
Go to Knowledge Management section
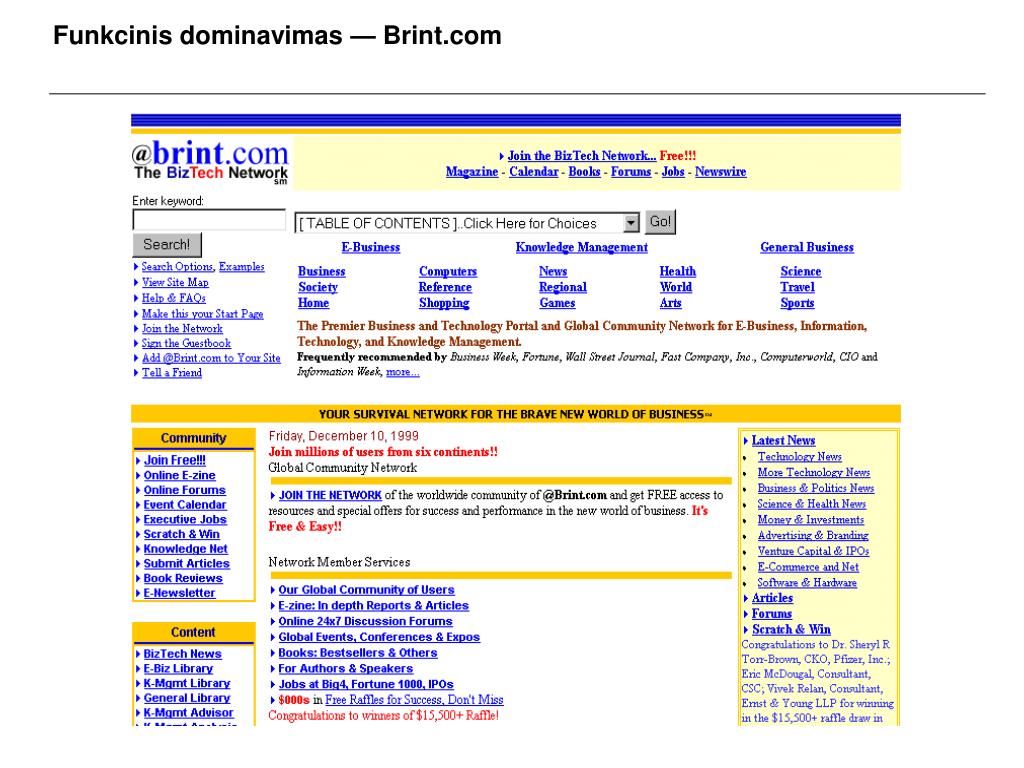(x=581, y=248)
